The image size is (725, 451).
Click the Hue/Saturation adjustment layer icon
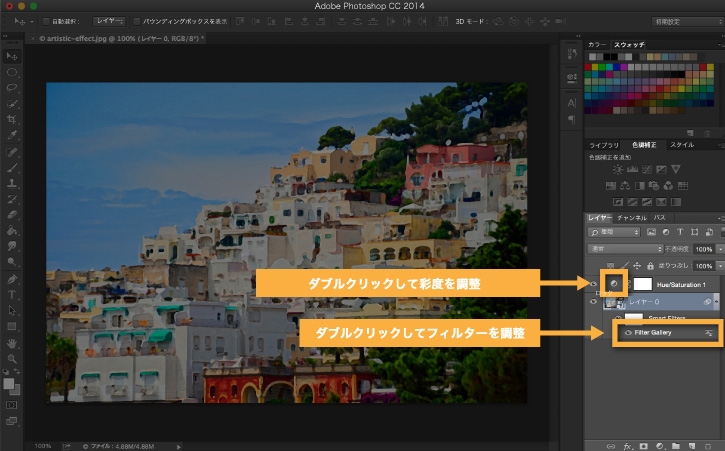614,284
